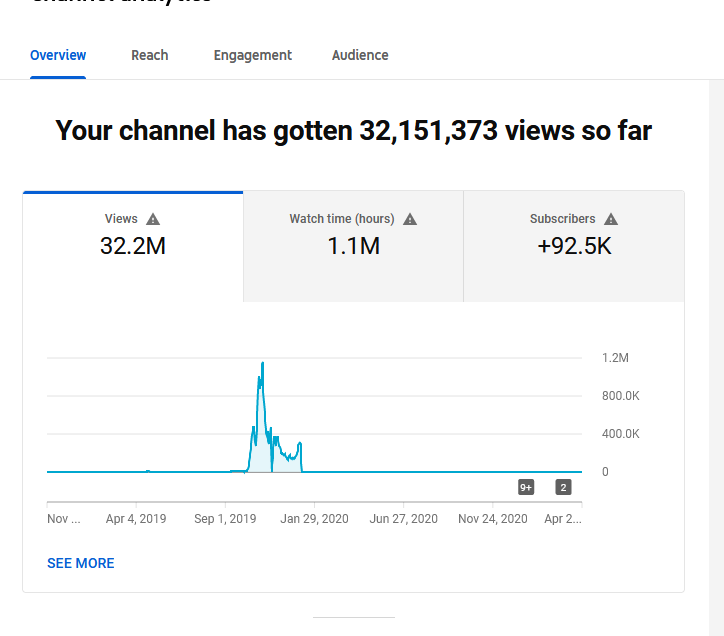Viewport: 724px width, 636px height.
Task: Click SEE MORE link
Action: point(81,563)
